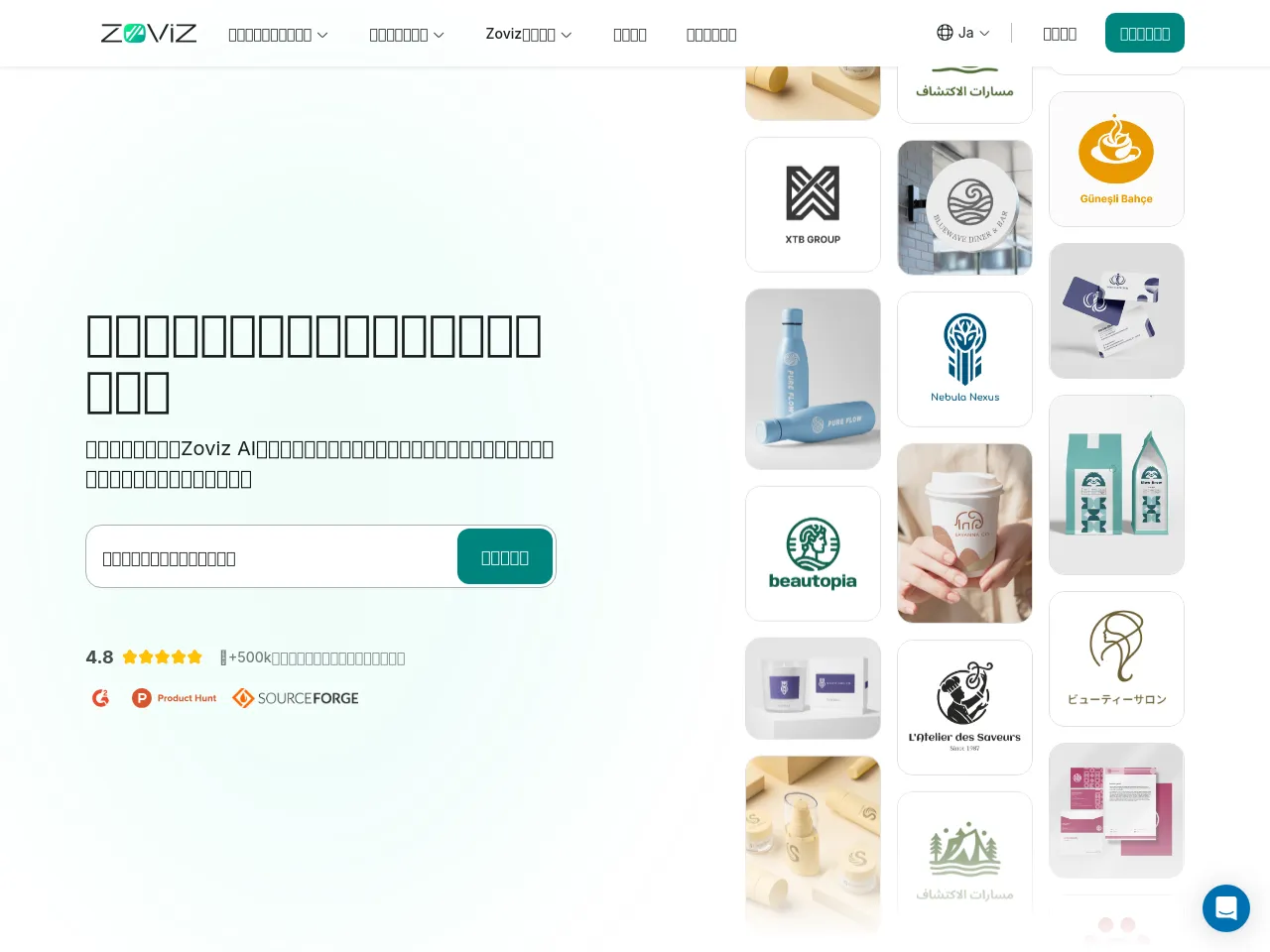Select the XTB Group logo card

pos(813,204)
